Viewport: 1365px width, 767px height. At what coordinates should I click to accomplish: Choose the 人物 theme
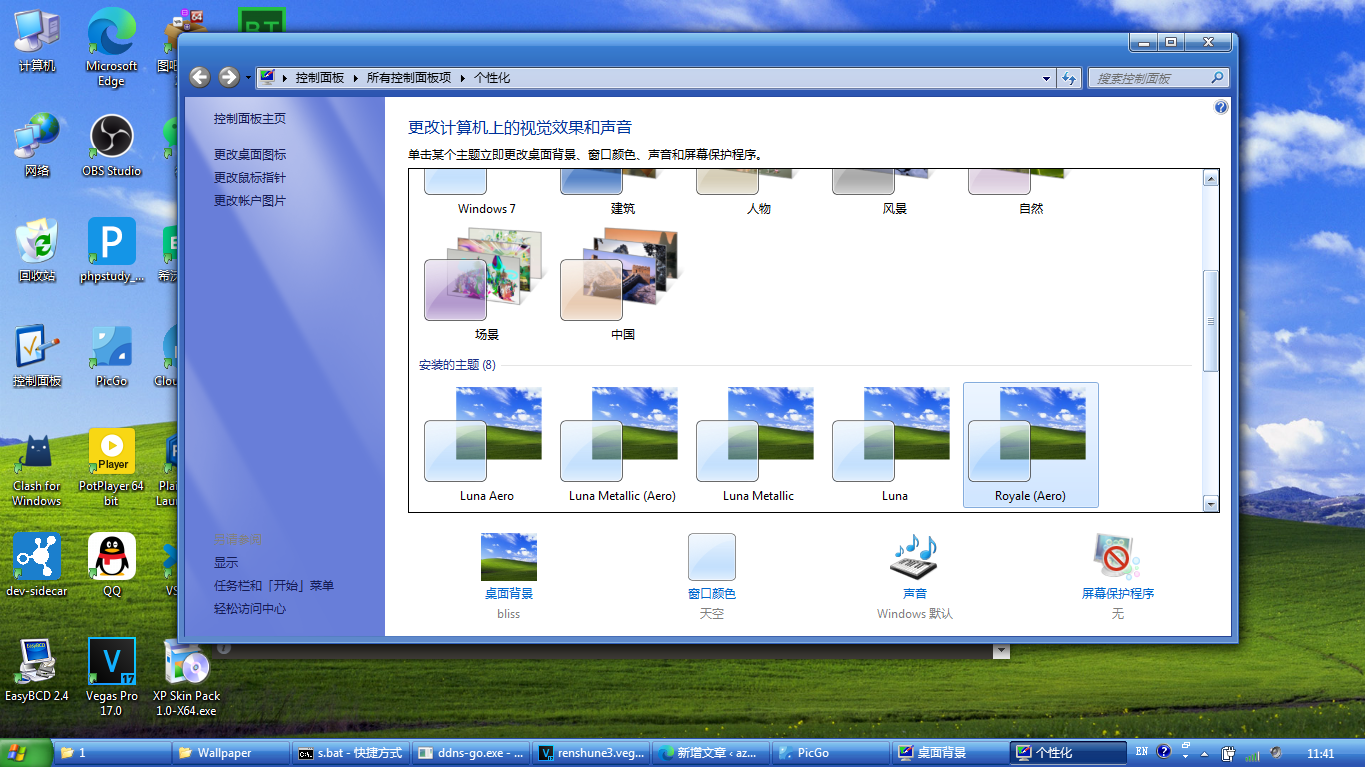(x=758, y=194)
